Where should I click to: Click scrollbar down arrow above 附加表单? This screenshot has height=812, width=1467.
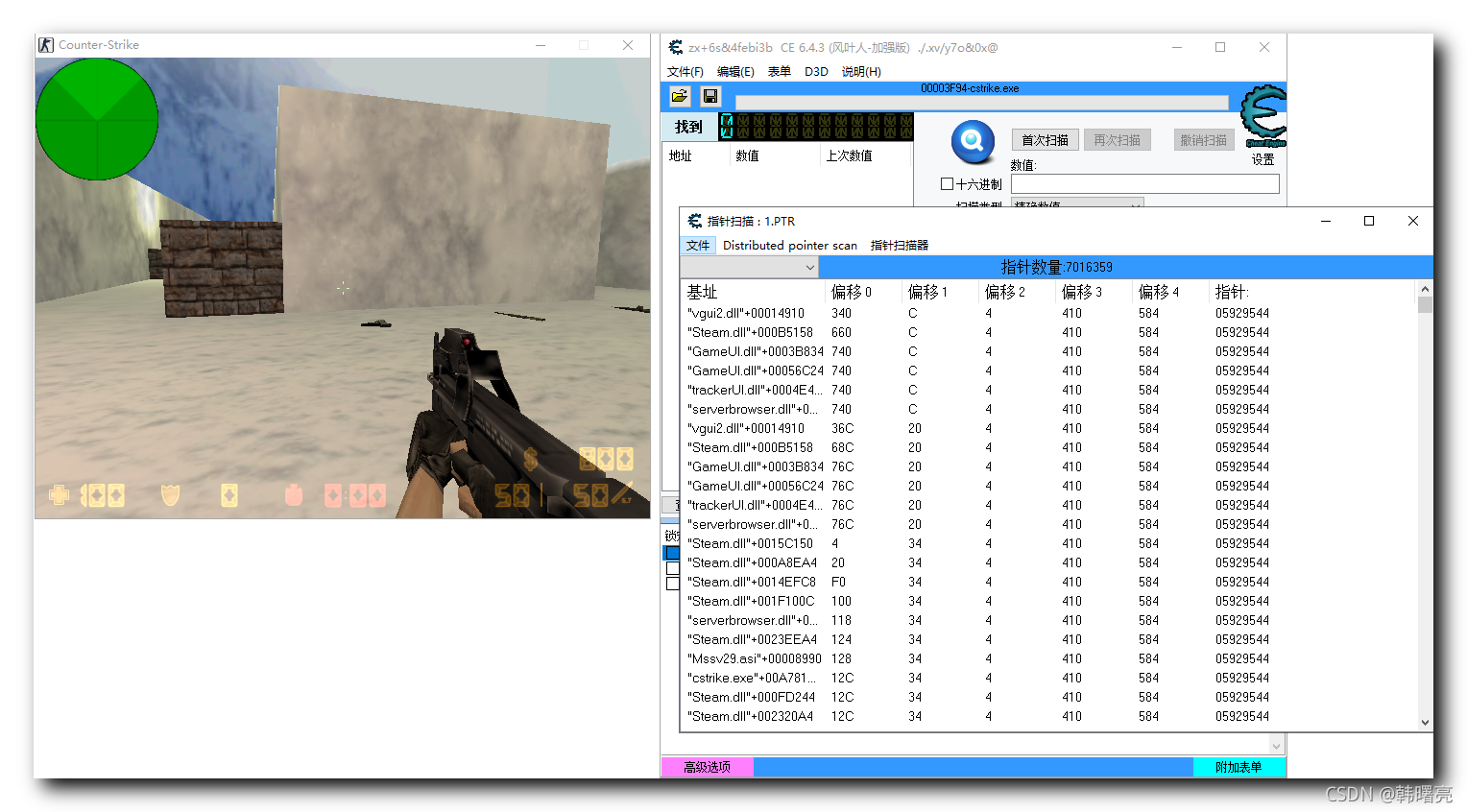[x=1276, y=746]
